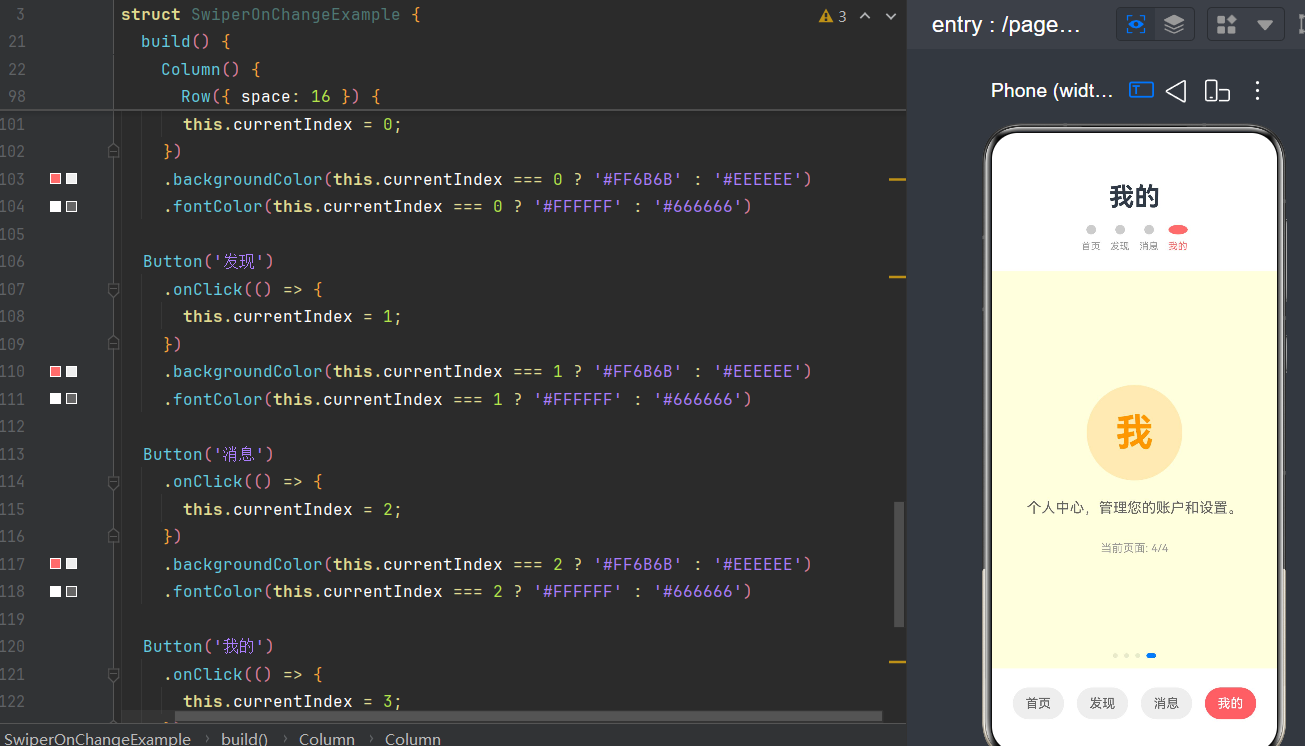
Task: Click line number 113 in the gutter
Action: point(12,454)
